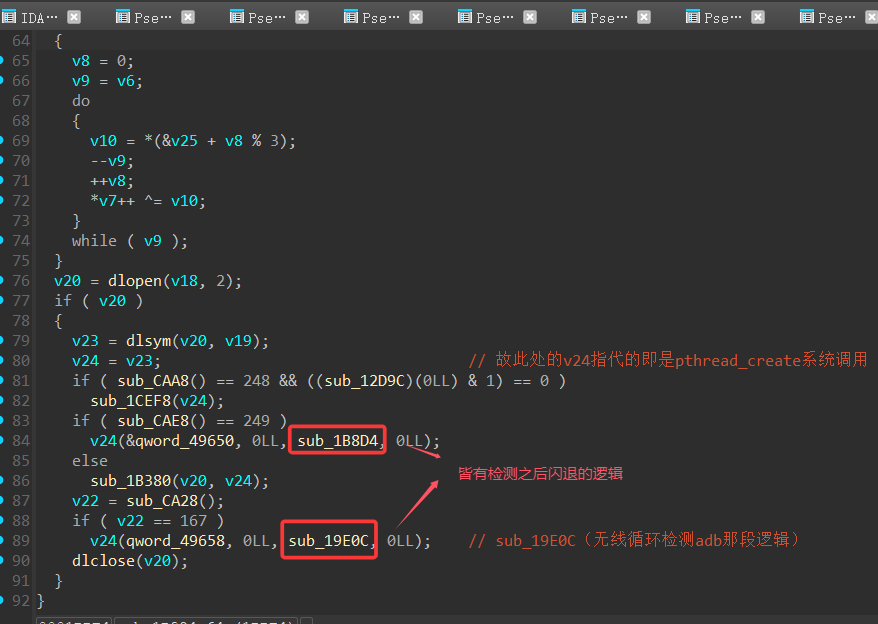Select constant 248 in the comparison
The width and height of the screenshot is (878, 624).
[x=256, y=381]
